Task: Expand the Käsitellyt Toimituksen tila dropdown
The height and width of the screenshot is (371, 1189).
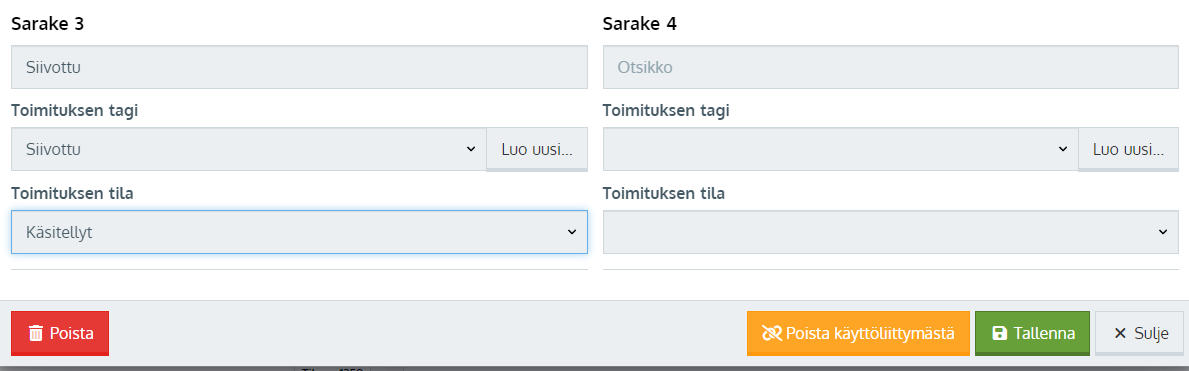Action: [x=300, y=232]
